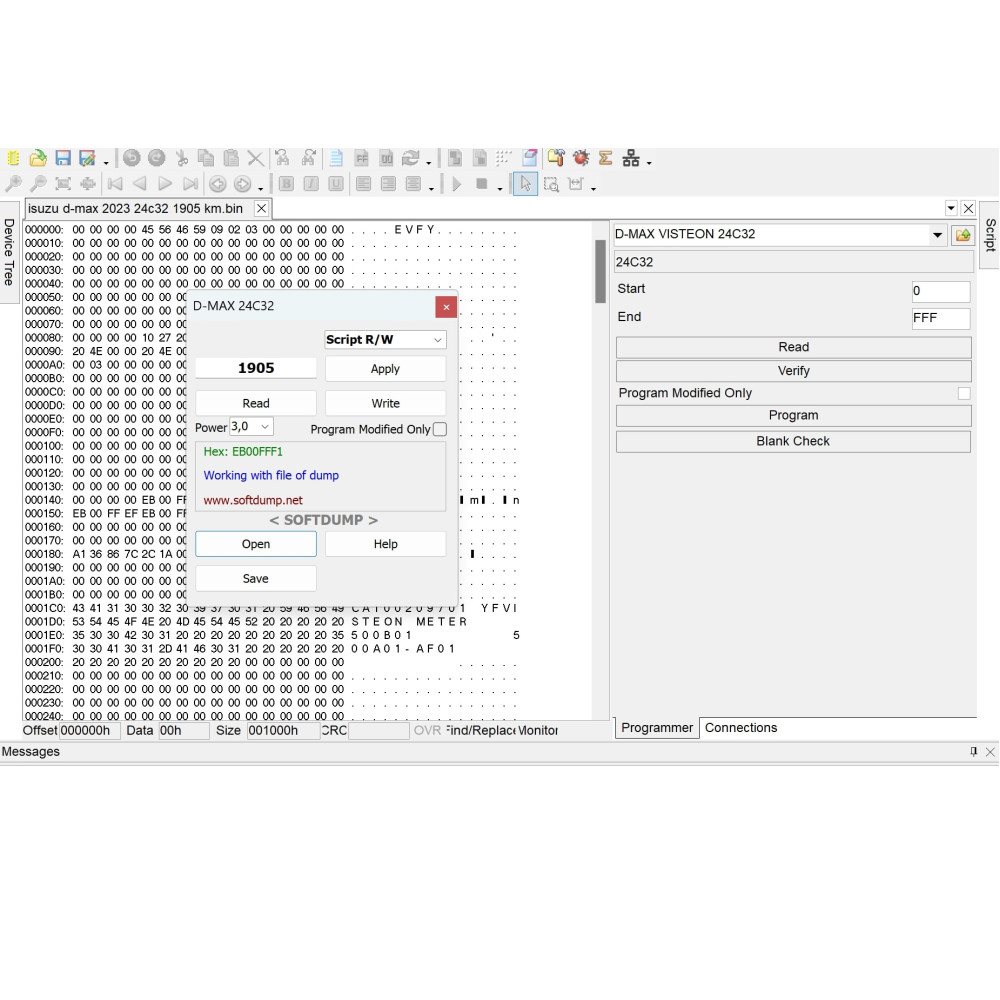1000x1000 pixels.
Task: Close the isuzu d-max bin file tab
Action: coord(261,209)
